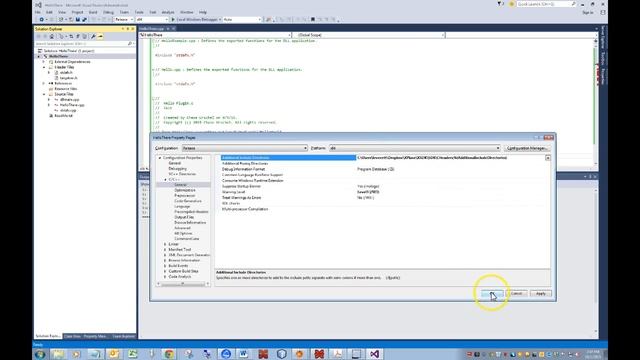The width and height of the screenshot is (640, 360).
Task: Click the Quick Launch search box
Action: 547,4
